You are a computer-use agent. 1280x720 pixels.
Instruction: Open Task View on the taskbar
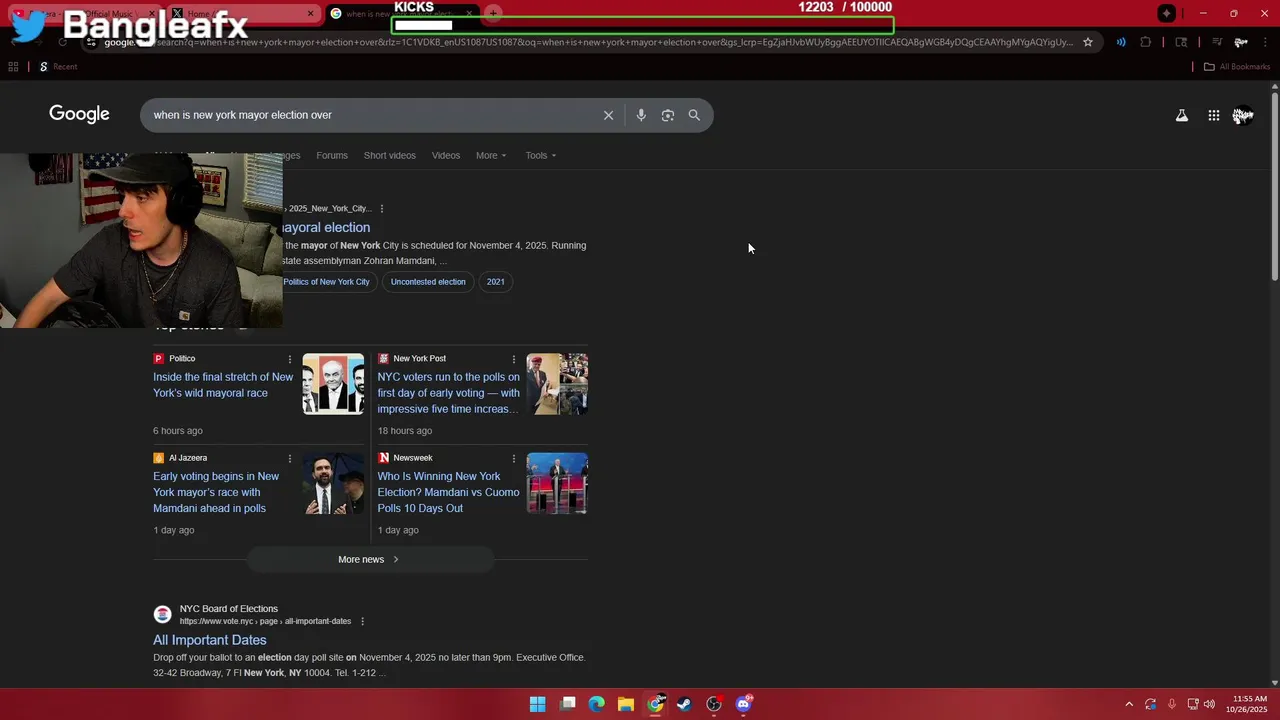[567, 704]
